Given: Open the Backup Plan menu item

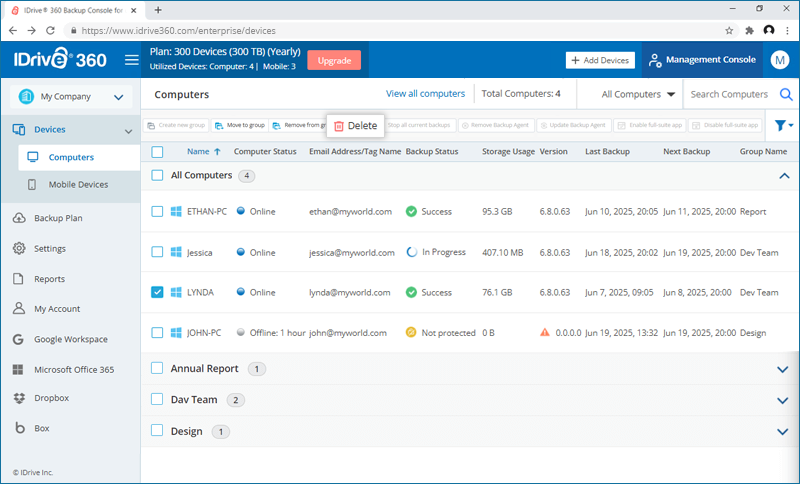Looking at the screenshot, I should pyautogui.click(x=57, y=218).
